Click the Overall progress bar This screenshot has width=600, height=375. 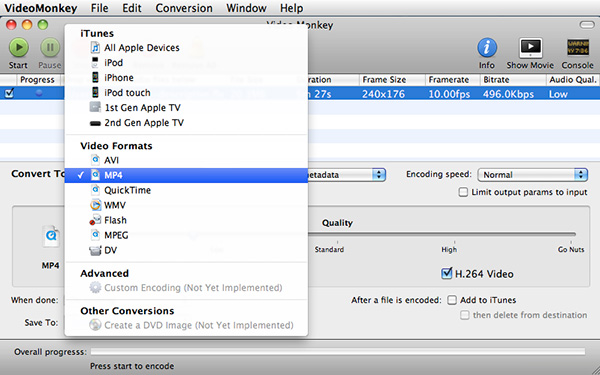338,351
